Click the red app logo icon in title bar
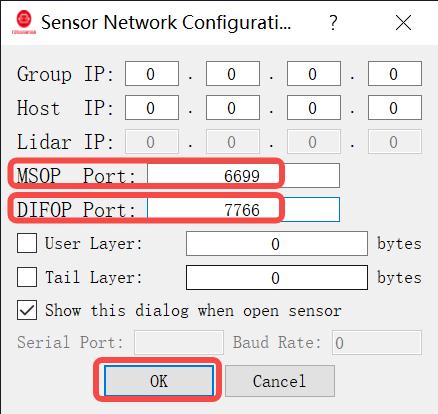The height and width of the screenshot is (414, 438). click(x=24, y=22)
